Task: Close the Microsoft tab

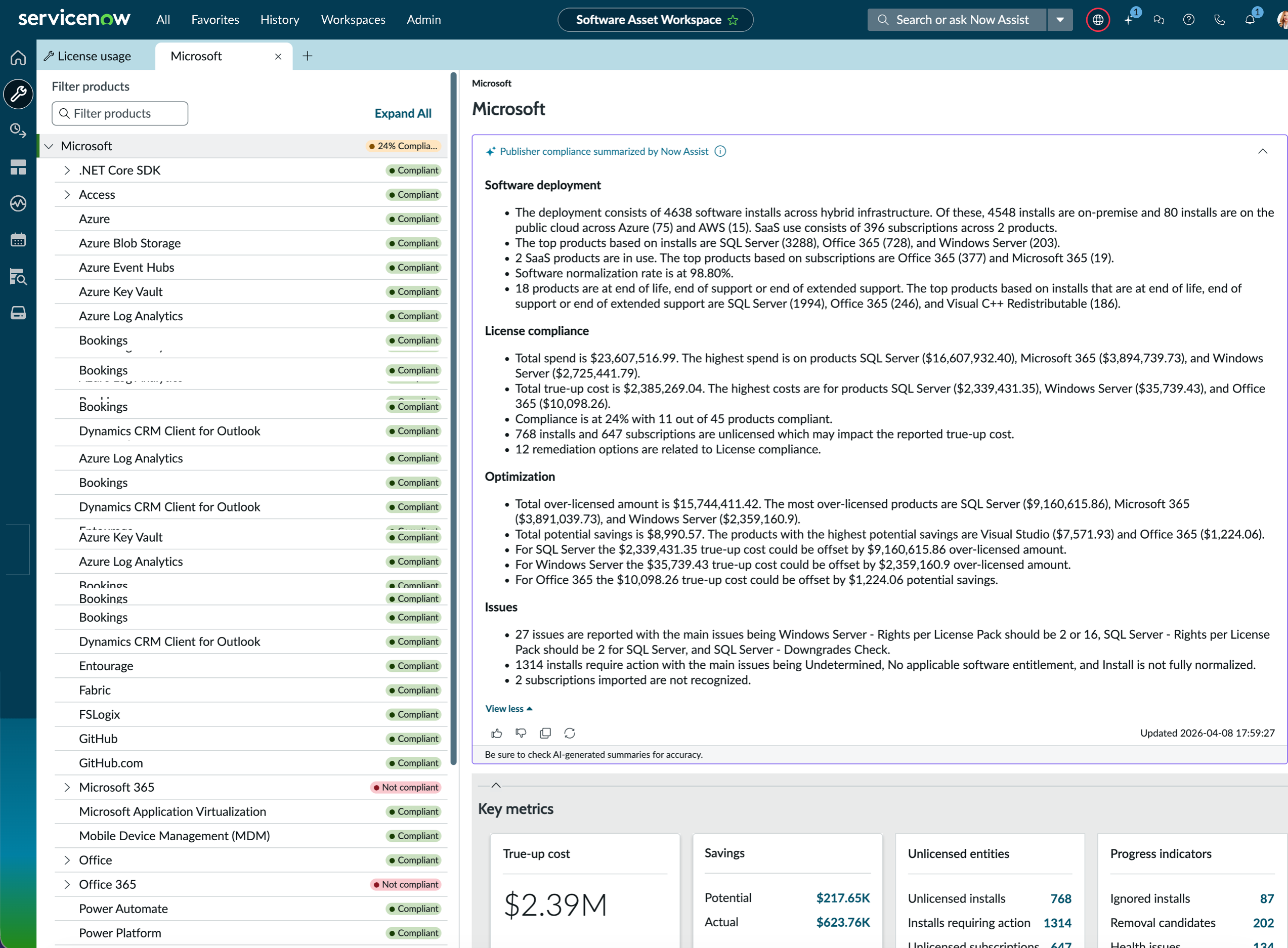Action: point(278,56)
